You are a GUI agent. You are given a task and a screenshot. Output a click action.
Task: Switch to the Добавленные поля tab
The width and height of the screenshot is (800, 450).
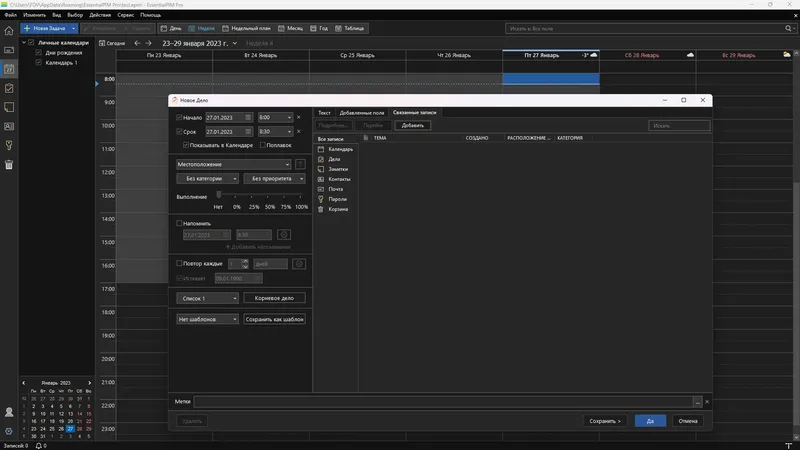[362, 113]
